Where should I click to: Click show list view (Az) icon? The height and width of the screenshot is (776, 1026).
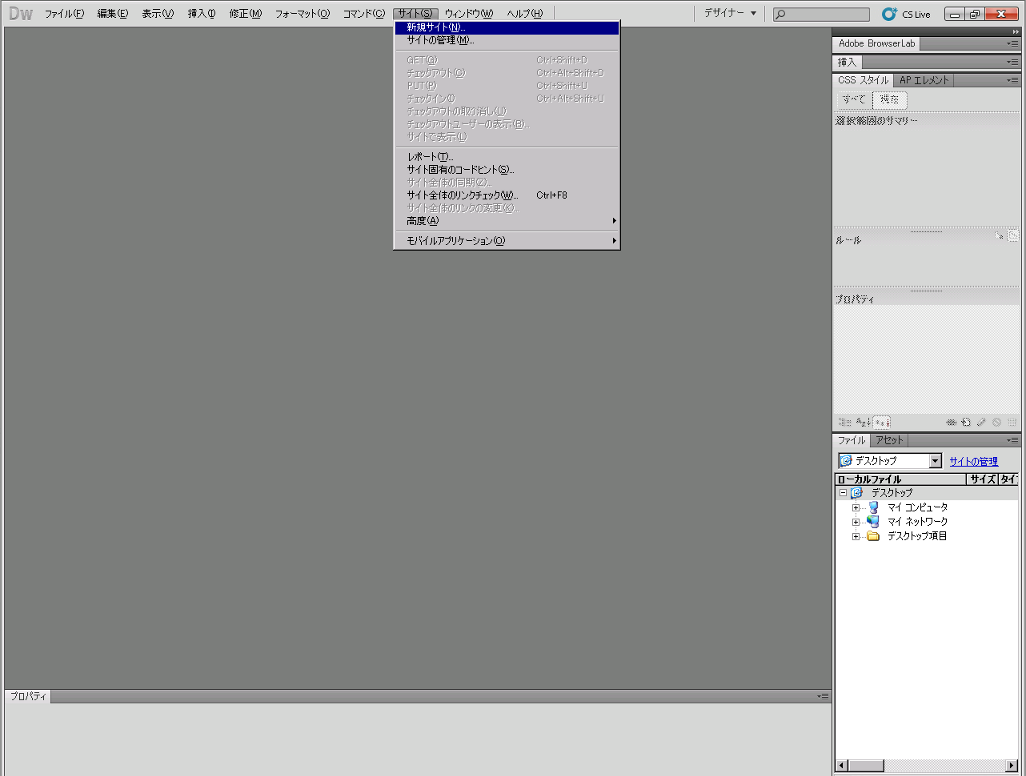coord(863,423)
